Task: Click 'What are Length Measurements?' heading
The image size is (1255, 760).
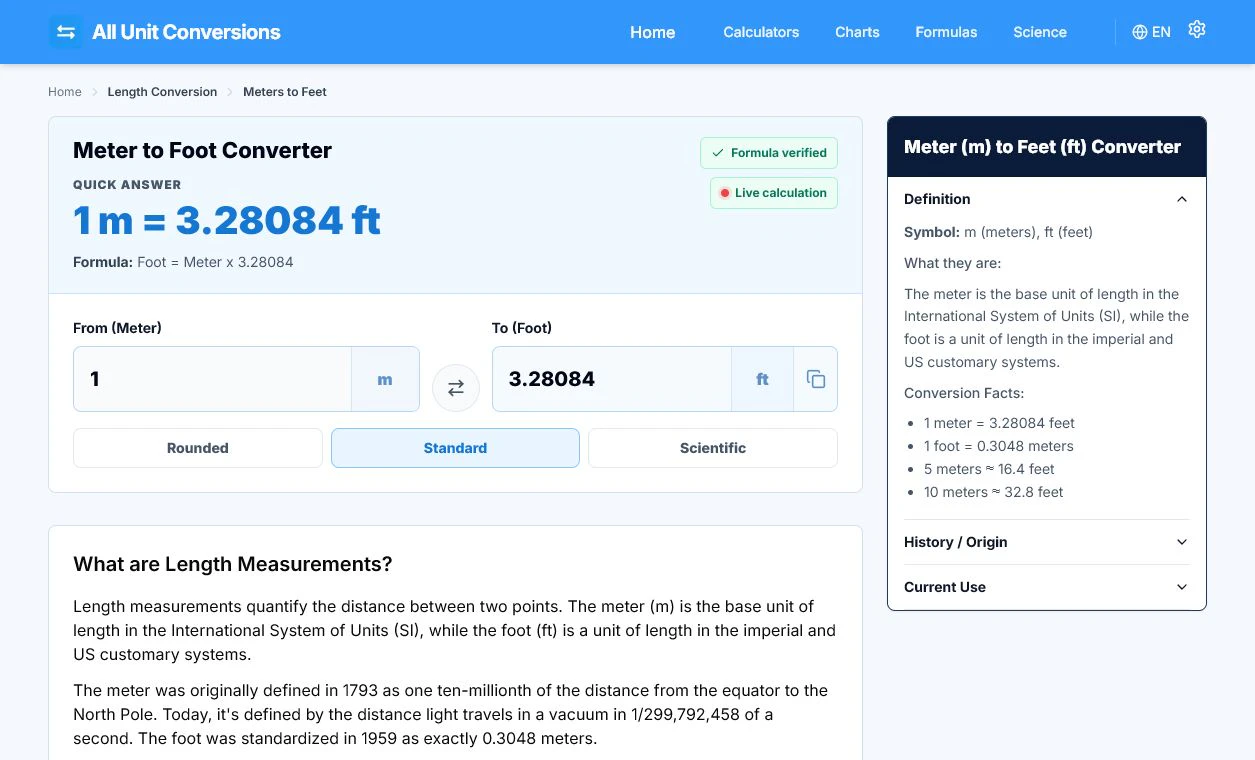Action: tap(233, 564)
